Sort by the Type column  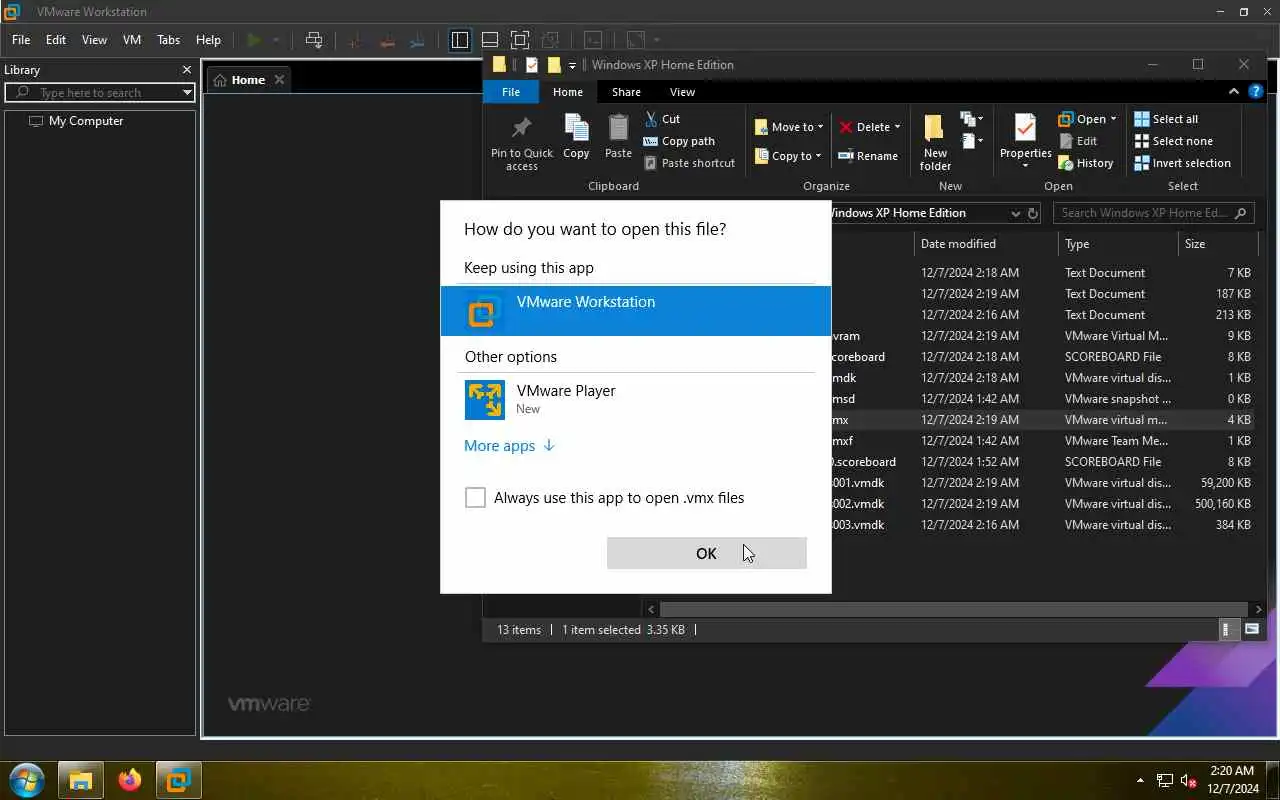coord(1118,244)
